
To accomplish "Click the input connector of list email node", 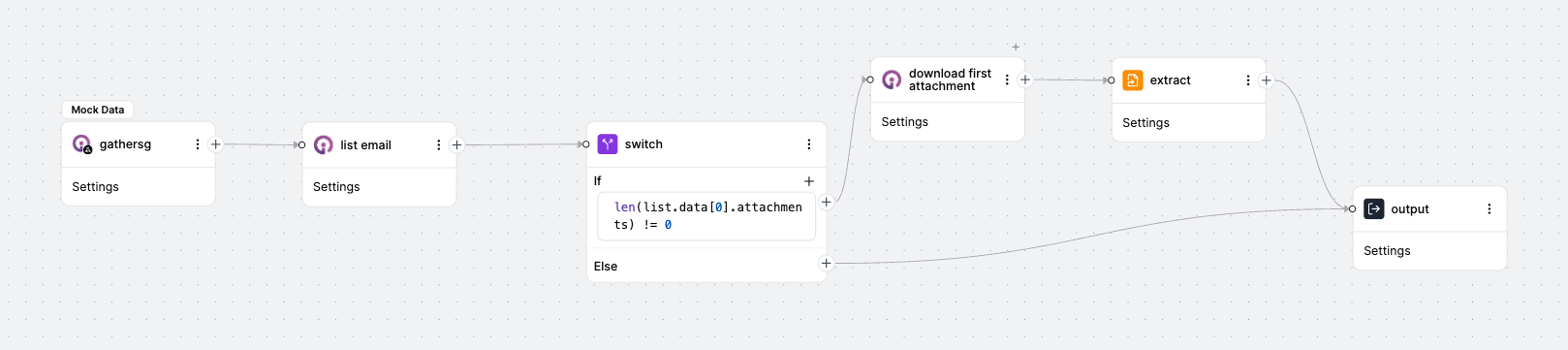I will coord(302,145).
